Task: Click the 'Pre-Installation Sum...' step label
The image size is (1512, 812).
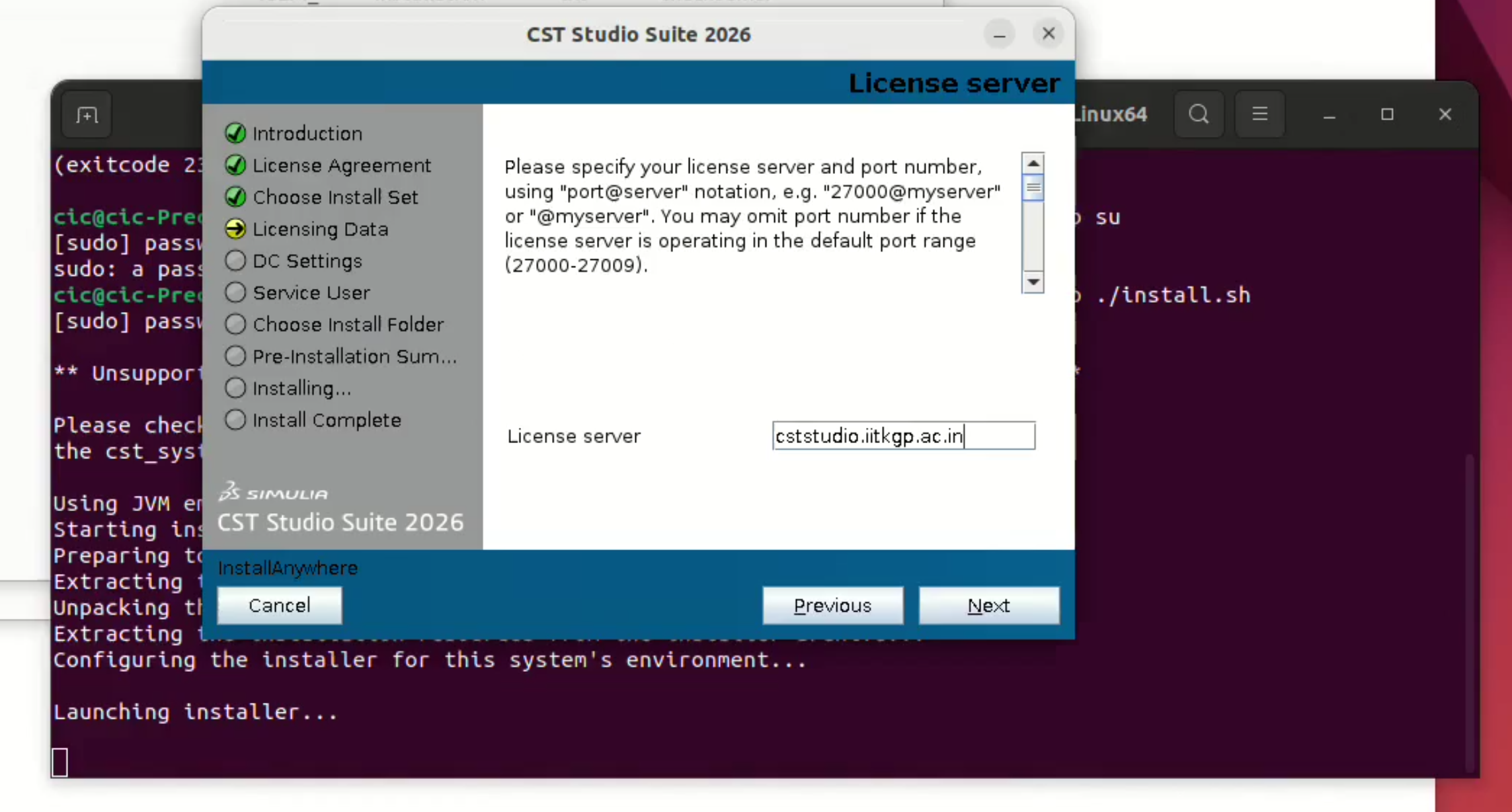Action: click(x=354, y=356)
